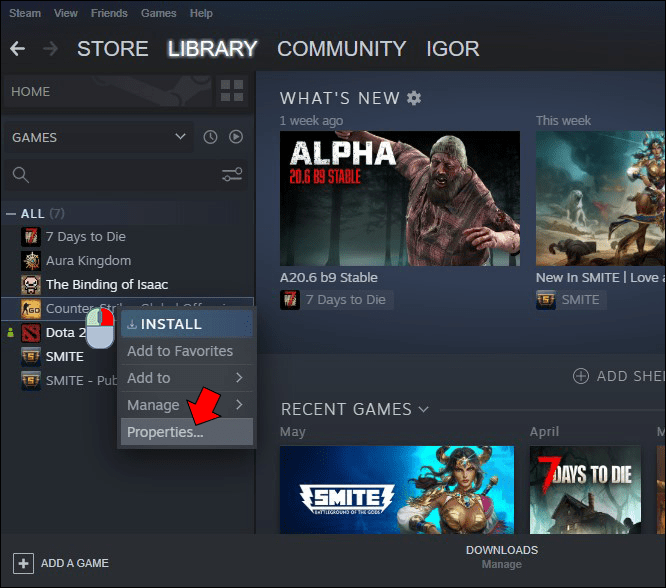Switch to the LIBRARY tab
This screenshot has height=588, width=666.
(212, 48)
